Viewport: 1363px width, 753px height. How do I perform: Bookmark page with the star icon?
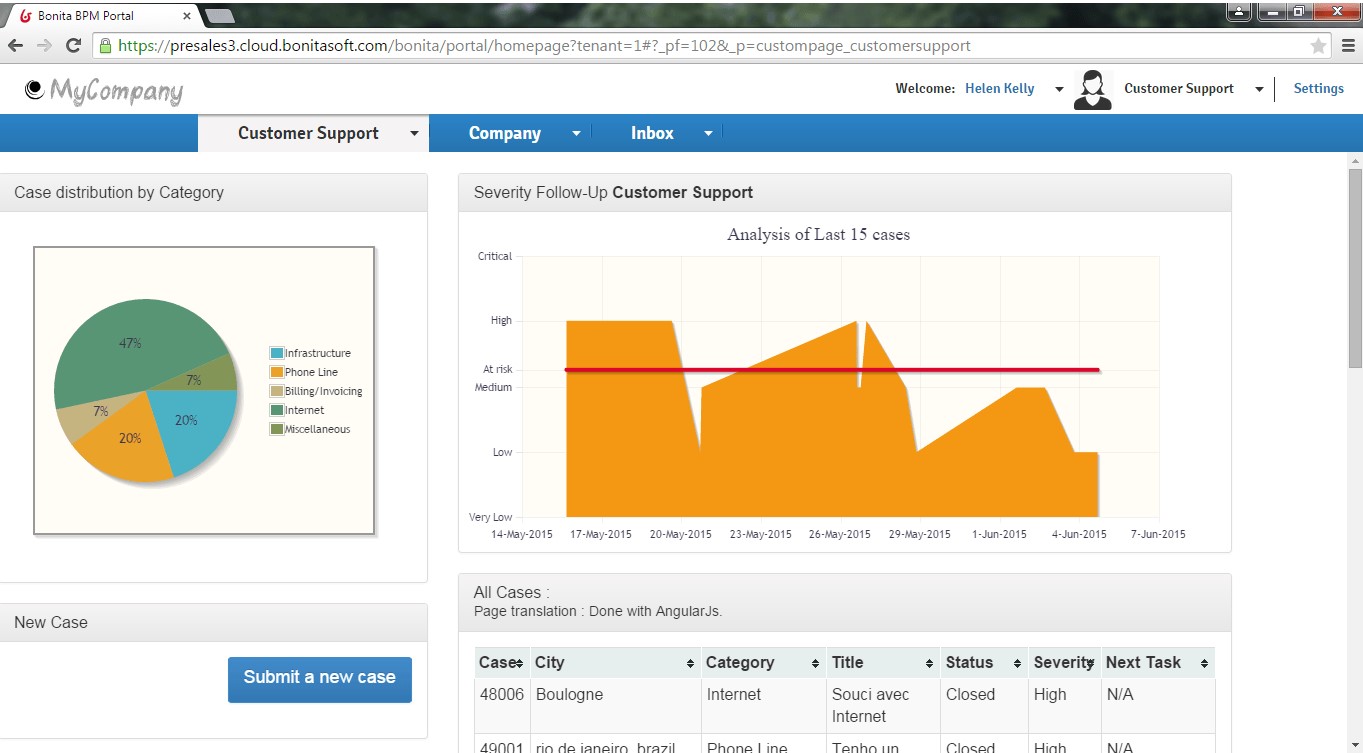(x=1318, y=46)
